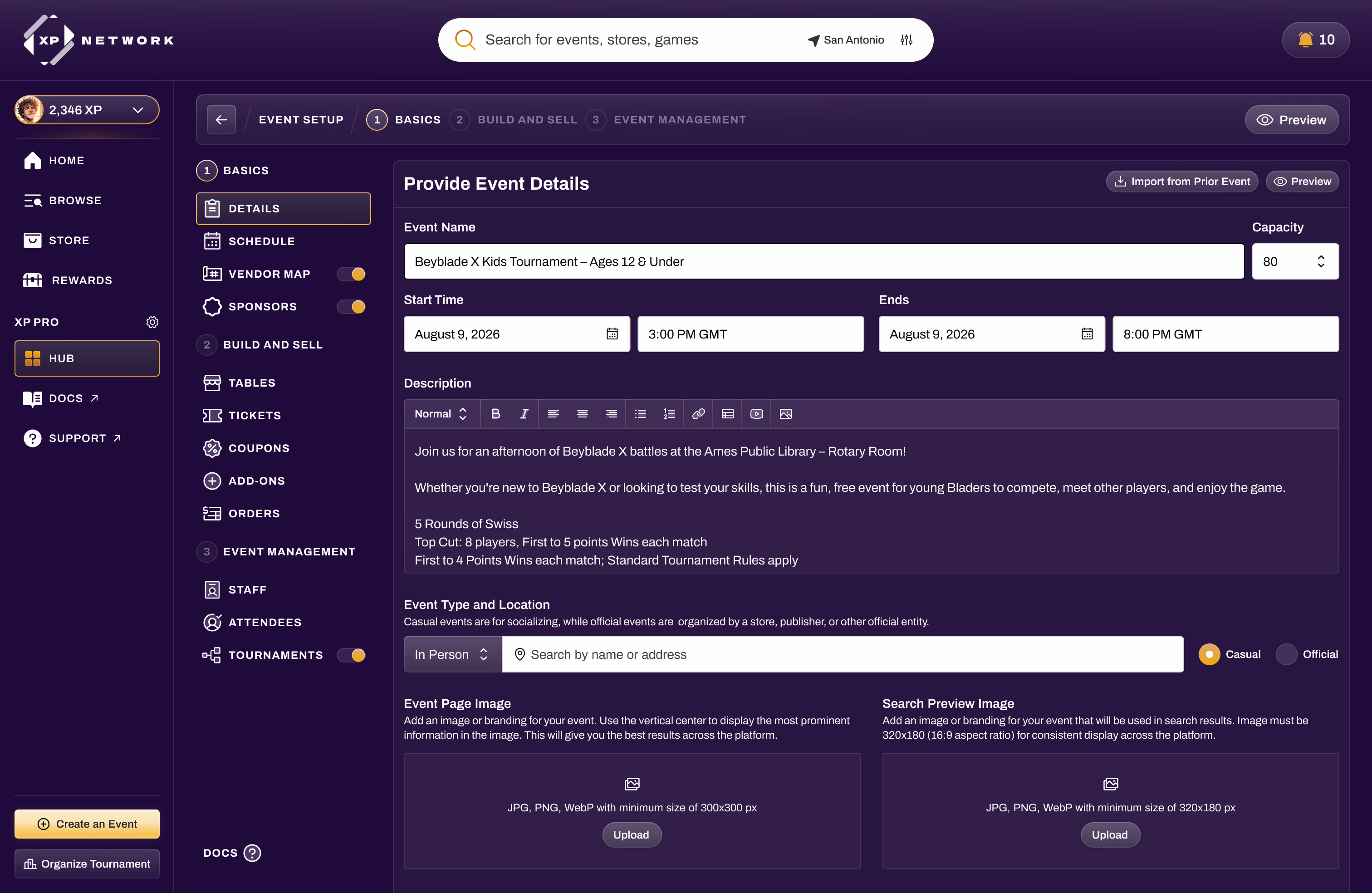The width and height of the screenshot is (1372, 893).
Task: Insert an image in description
Action: pyautogui.click(x=786, y=414)
